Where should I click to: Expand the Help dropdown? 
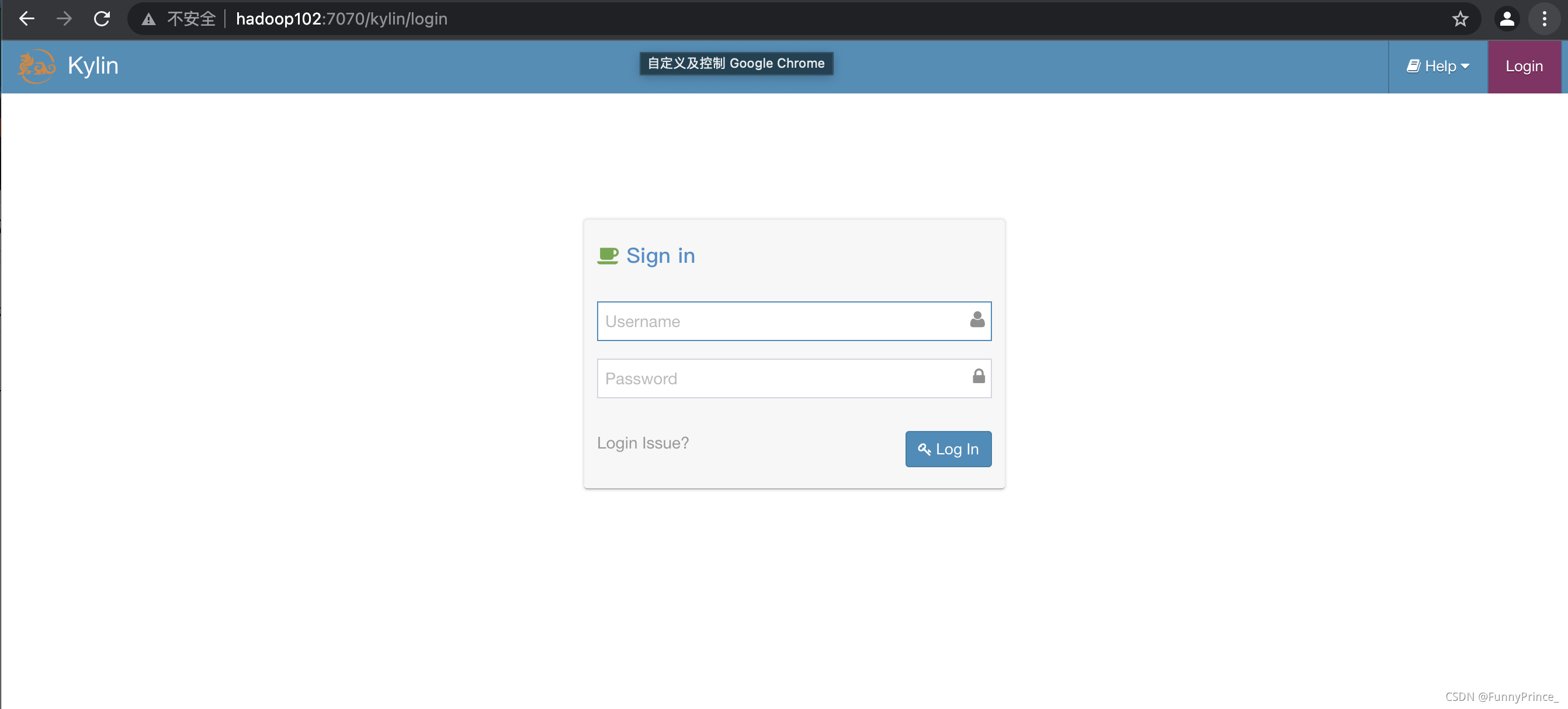point(1437,67)
